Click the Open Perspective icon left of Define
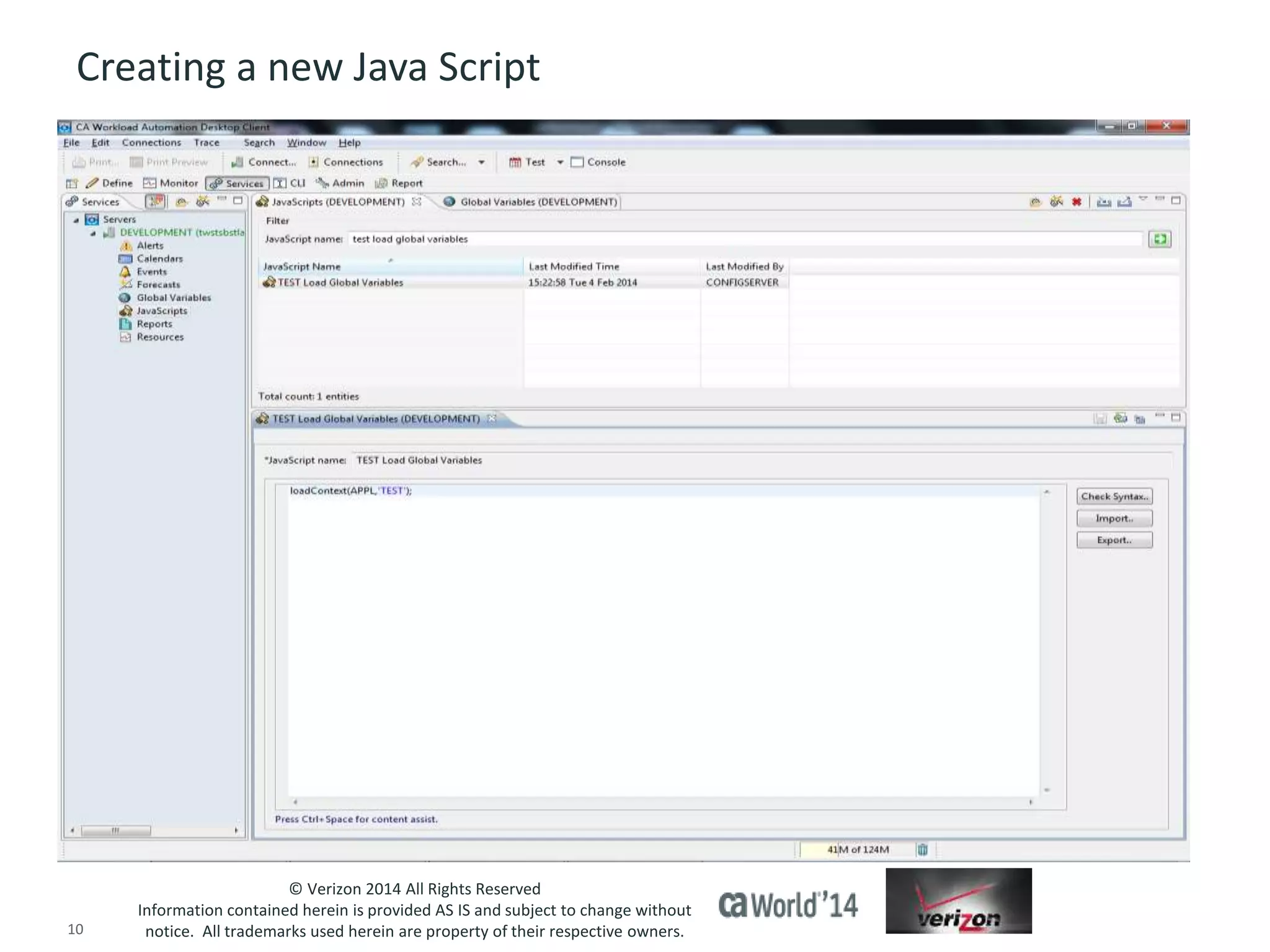The width and height of the screenshot is (1270, 952). (72, 183)
